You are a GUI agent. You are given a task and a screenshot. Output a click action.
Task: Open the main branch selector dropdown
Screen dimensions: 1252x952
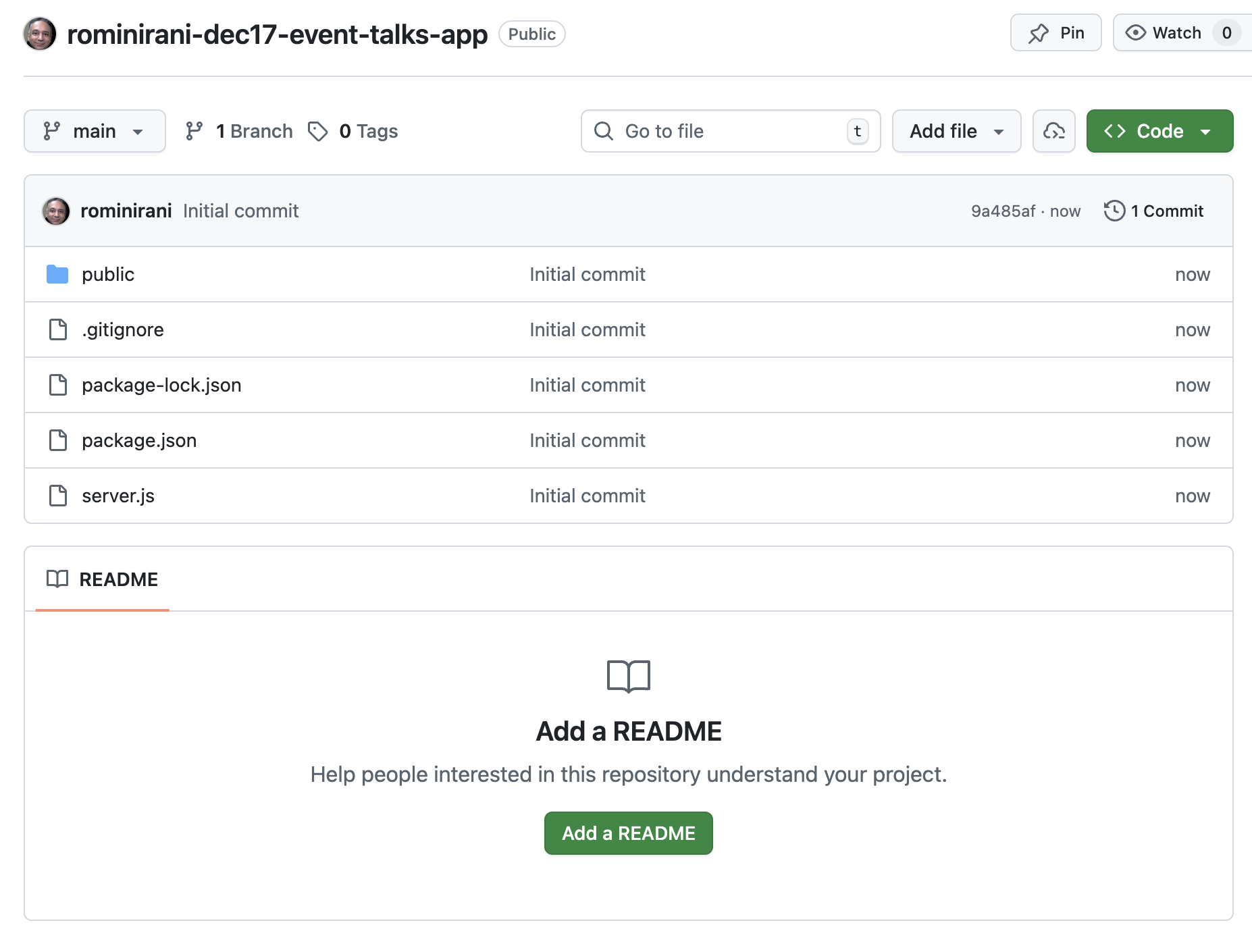coord(95,131)
